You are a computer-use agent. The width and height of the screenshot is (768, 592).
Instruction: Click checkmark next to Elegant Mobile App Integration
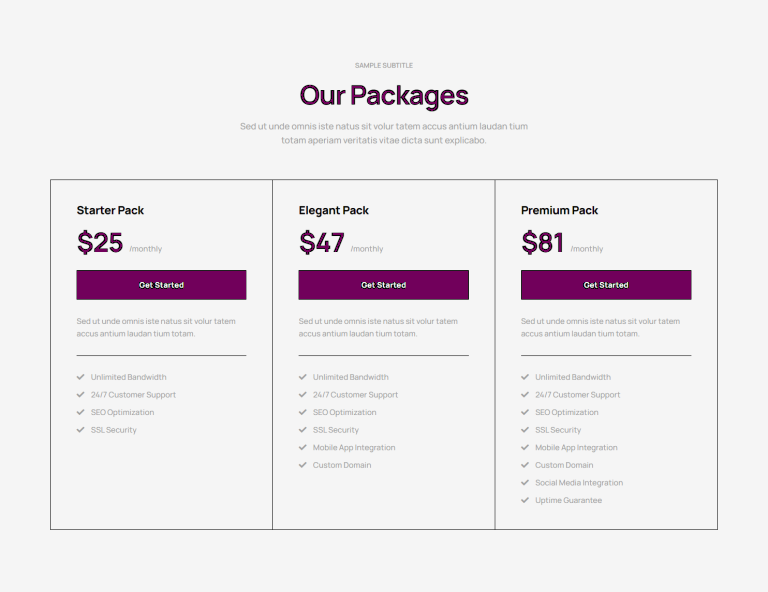click(x=303, y=448)
